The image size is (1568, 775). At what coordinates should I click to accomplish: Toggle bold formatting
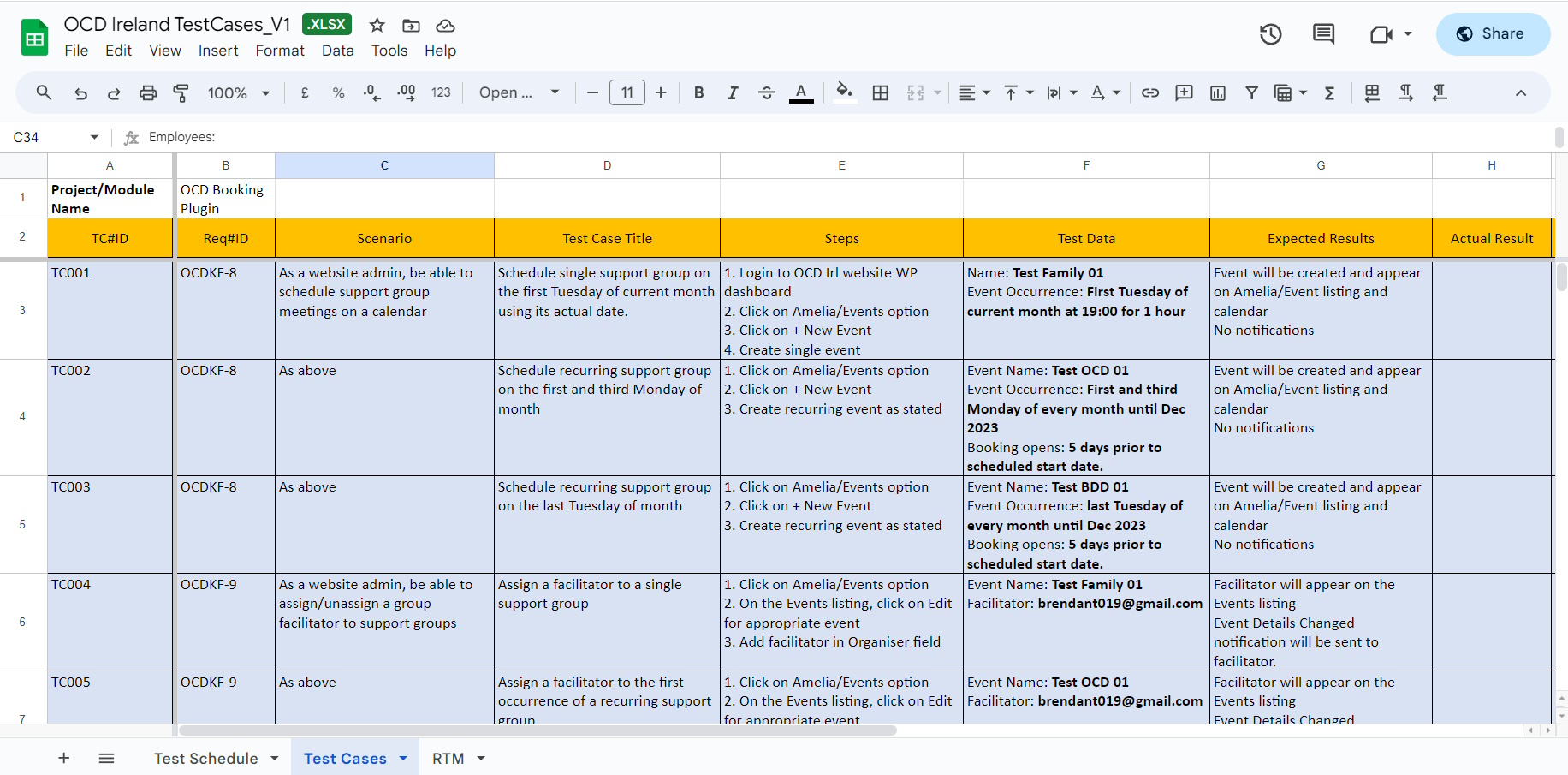(698, 92)
